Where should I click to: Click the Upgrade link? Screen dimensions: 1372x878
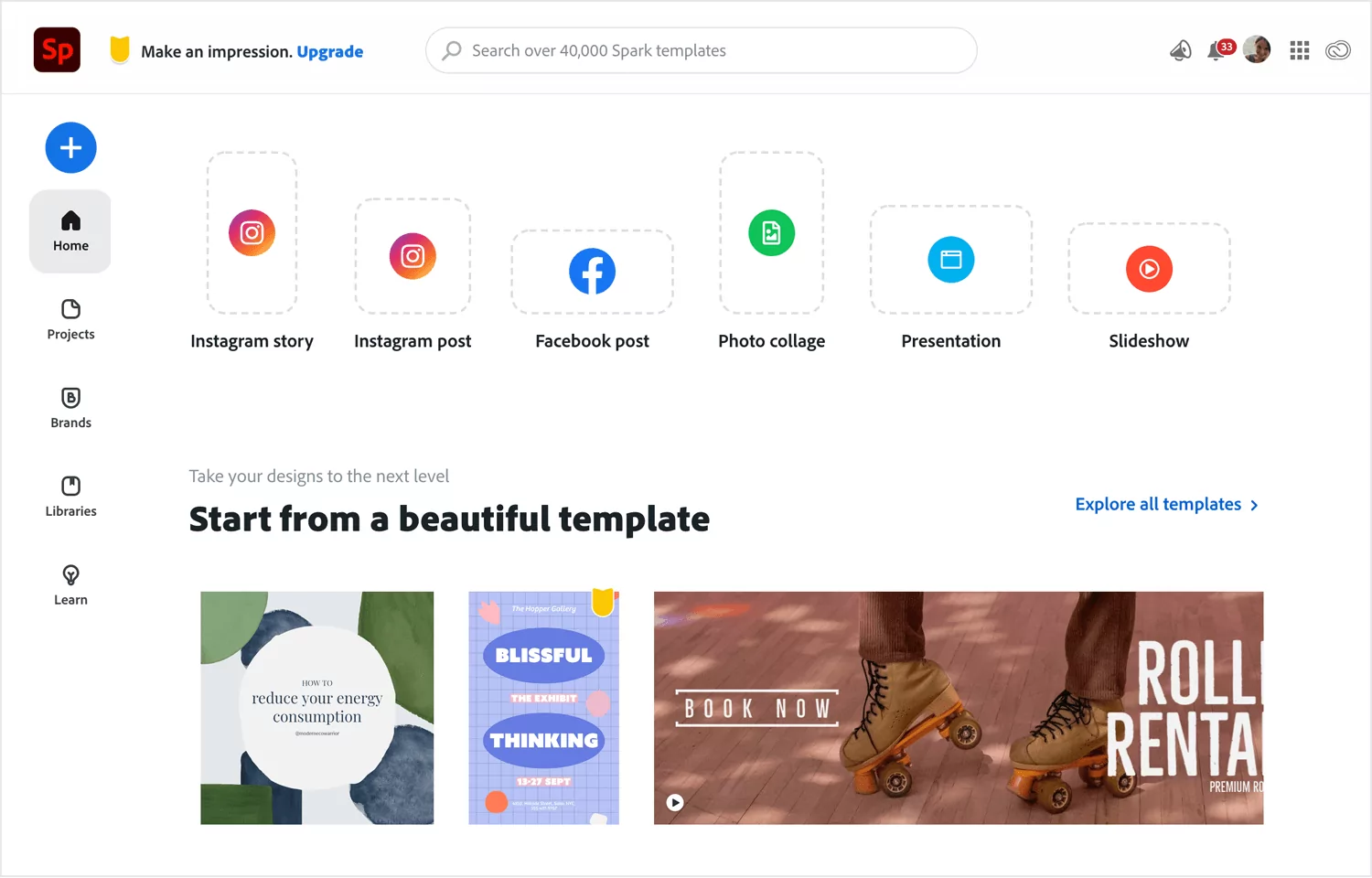point(330,51)
